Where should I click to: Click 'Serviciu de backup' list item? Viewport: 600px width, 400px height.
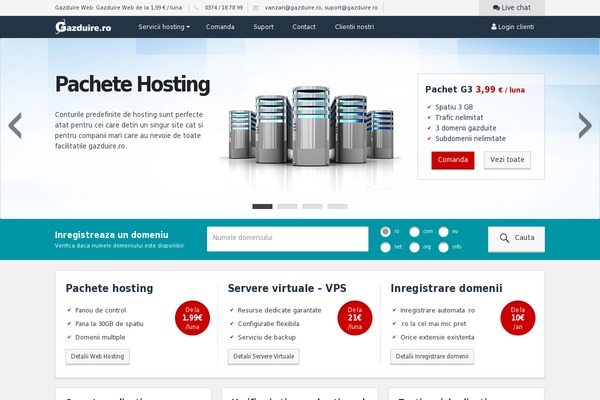(267, 337)
